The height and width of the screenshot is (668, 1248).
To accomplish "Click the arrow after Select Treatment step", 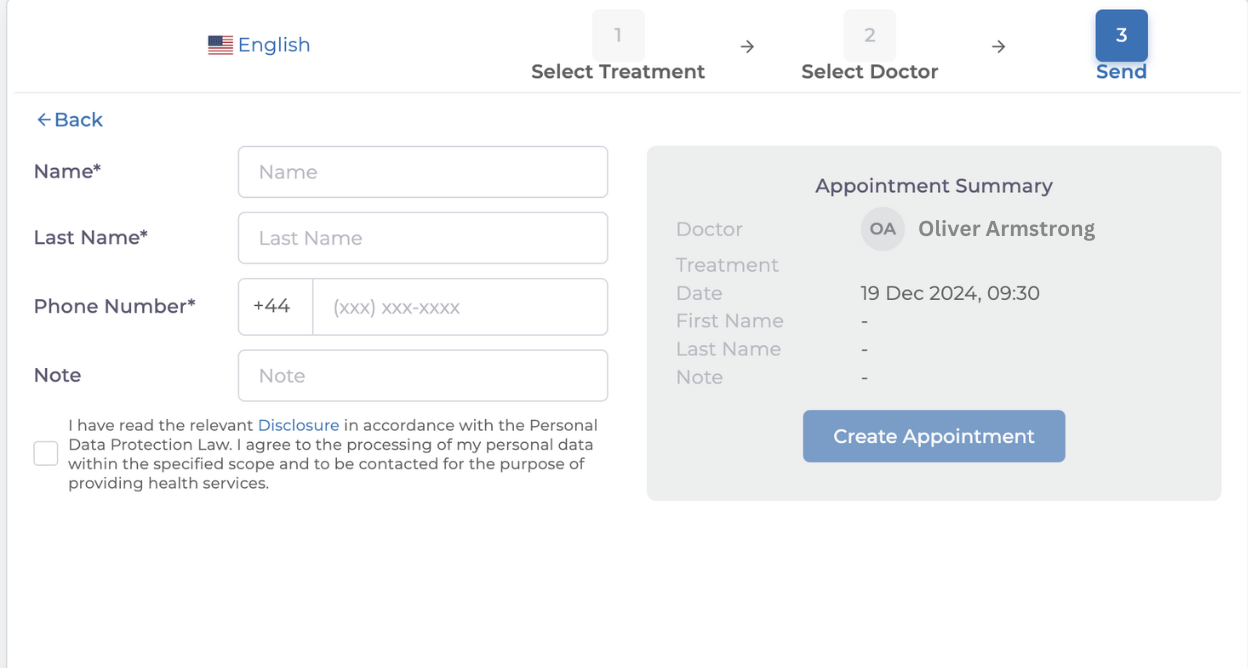I will pyautogui.click(x=747, y=47).
